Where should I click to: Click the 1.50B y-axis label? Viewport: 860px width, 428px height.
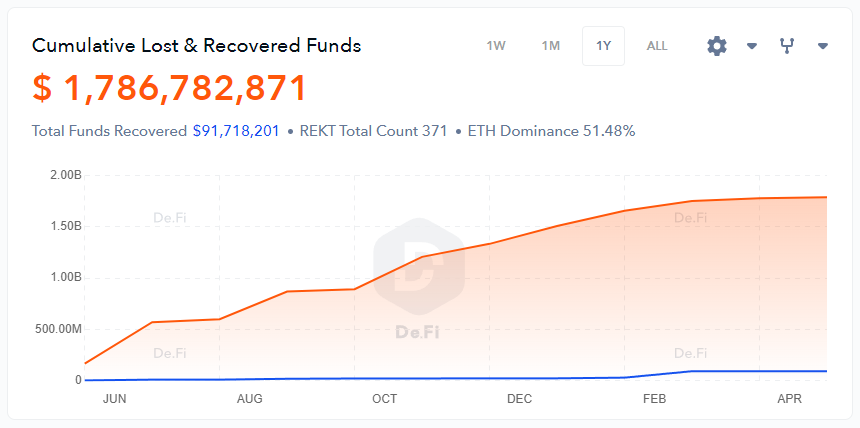tap(65, 227)
